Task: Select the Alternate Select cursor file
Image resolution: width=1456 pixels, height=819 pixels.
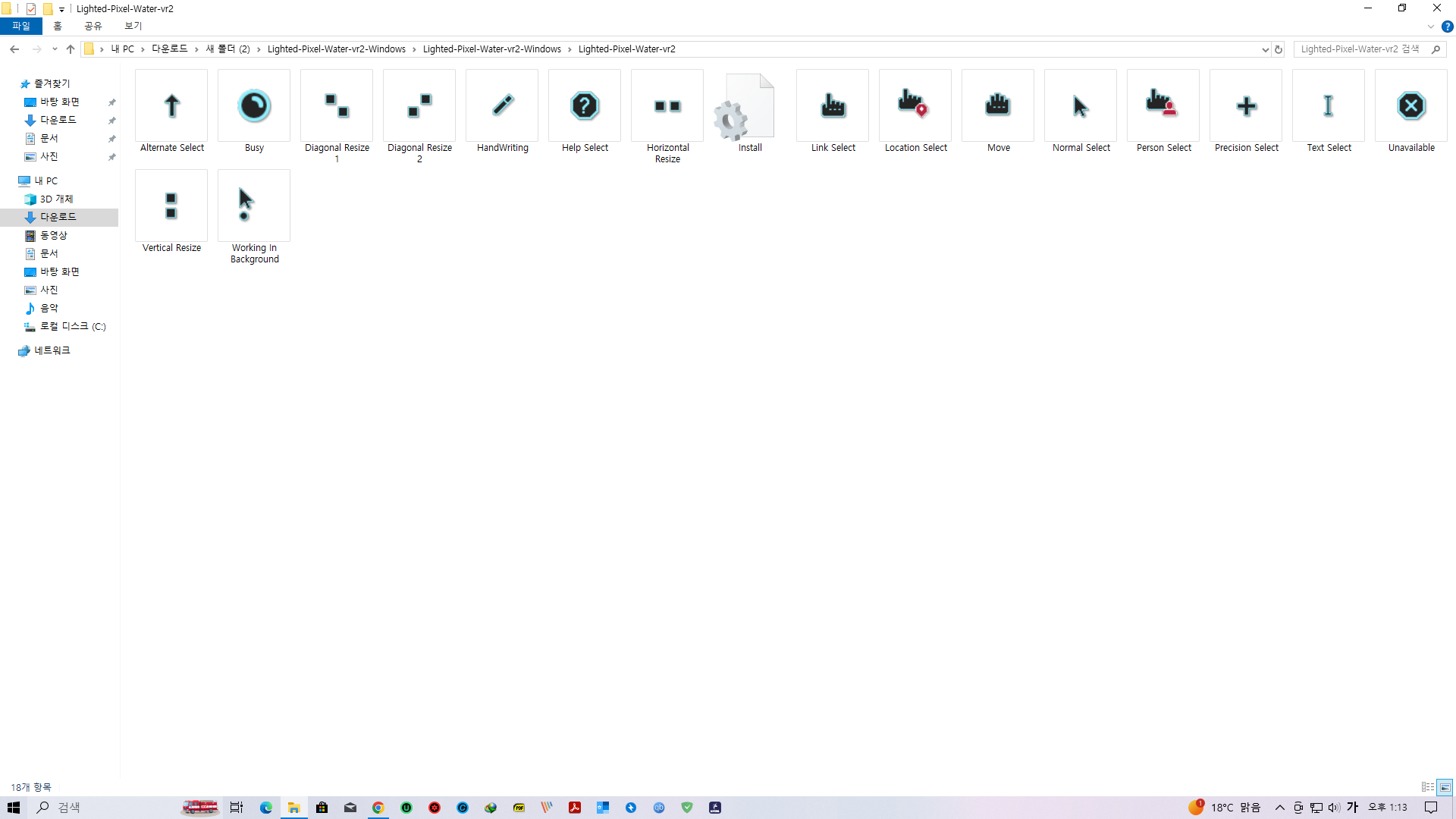Action: (171, 111)
